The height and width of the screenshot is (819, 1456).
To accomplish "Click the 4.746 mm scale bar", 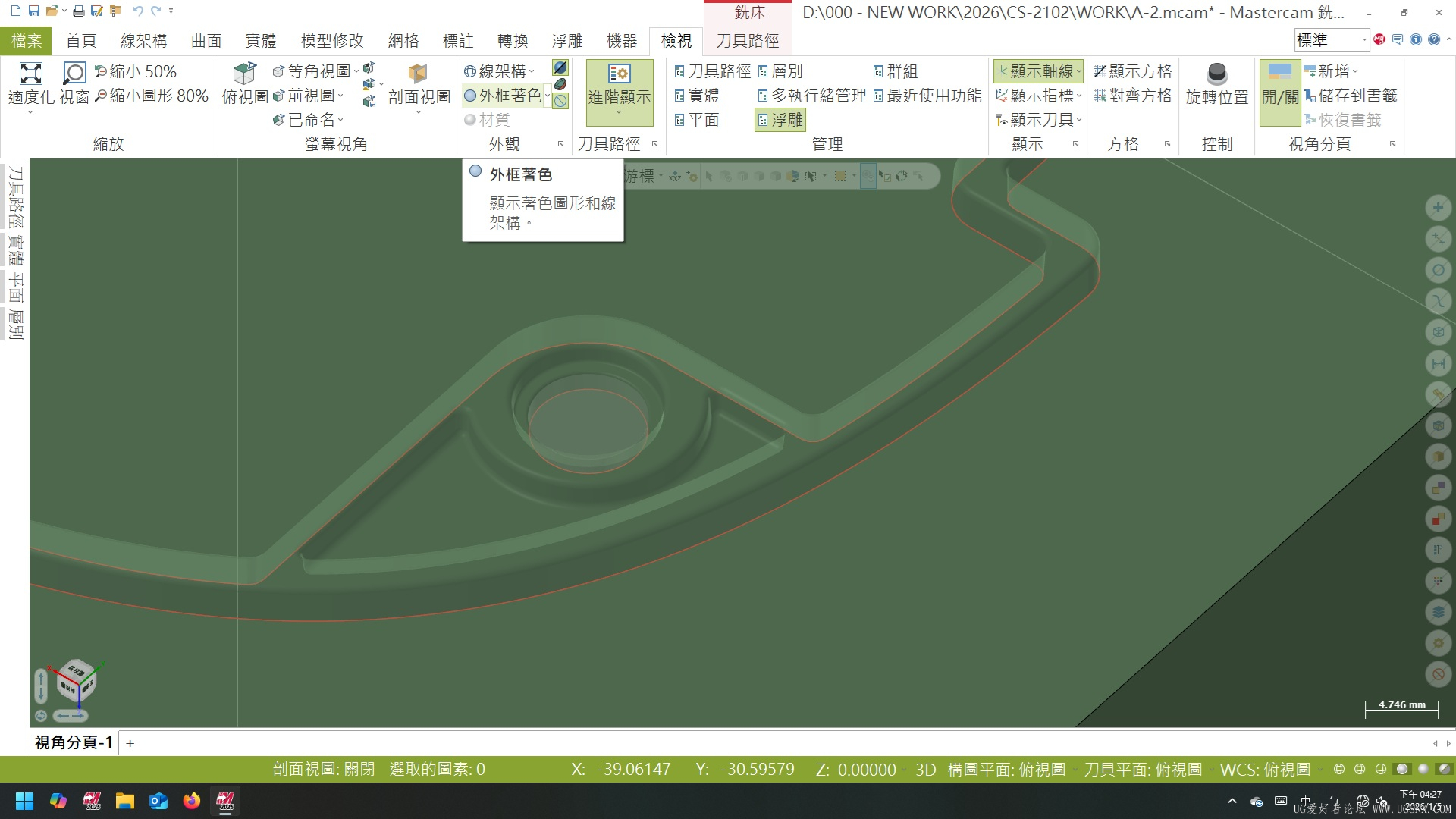I will pos(1400,704).
